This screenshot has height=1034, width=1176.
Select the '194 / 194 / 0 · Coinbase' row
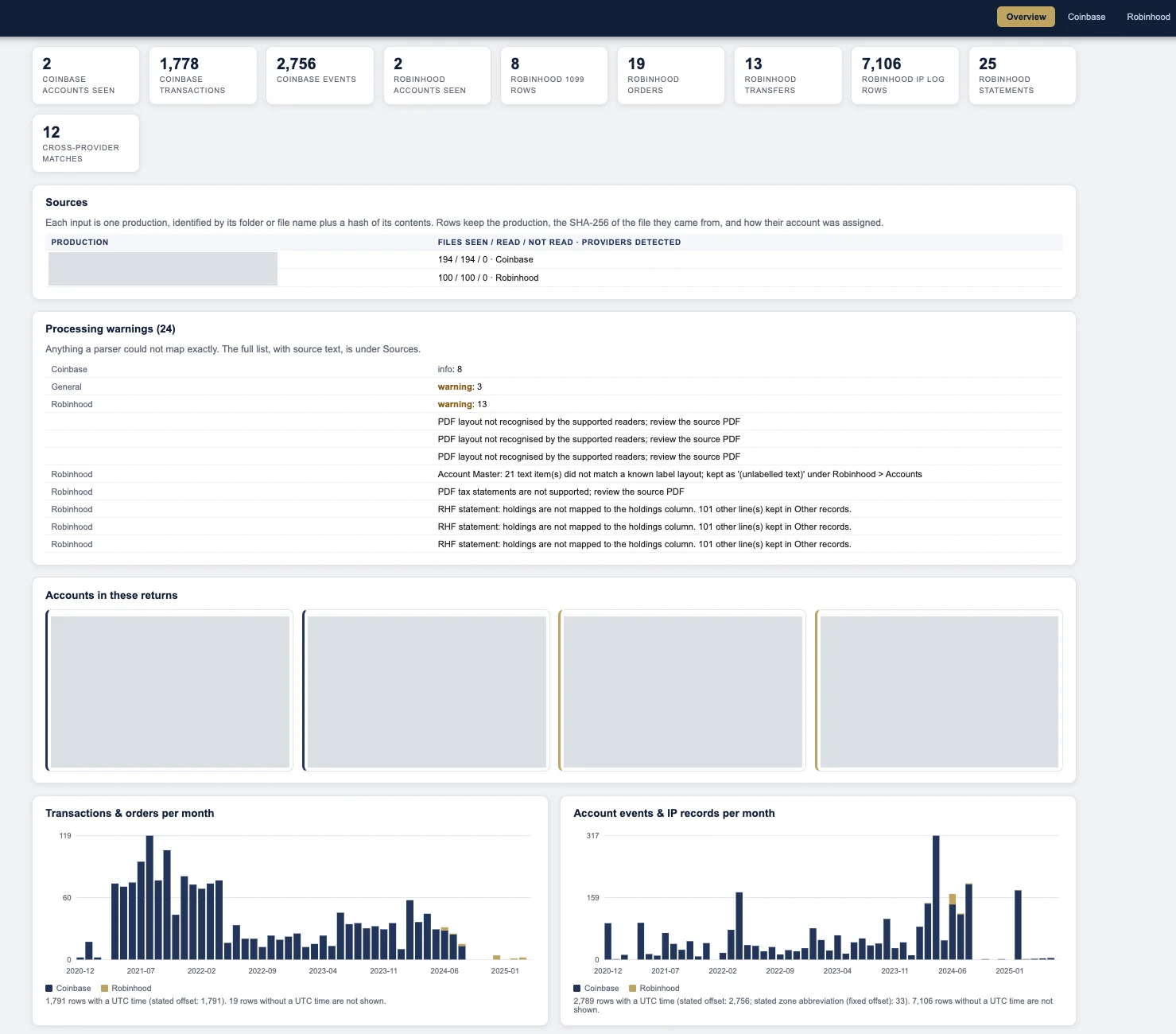pyautogui.click(x=554, y=259)
